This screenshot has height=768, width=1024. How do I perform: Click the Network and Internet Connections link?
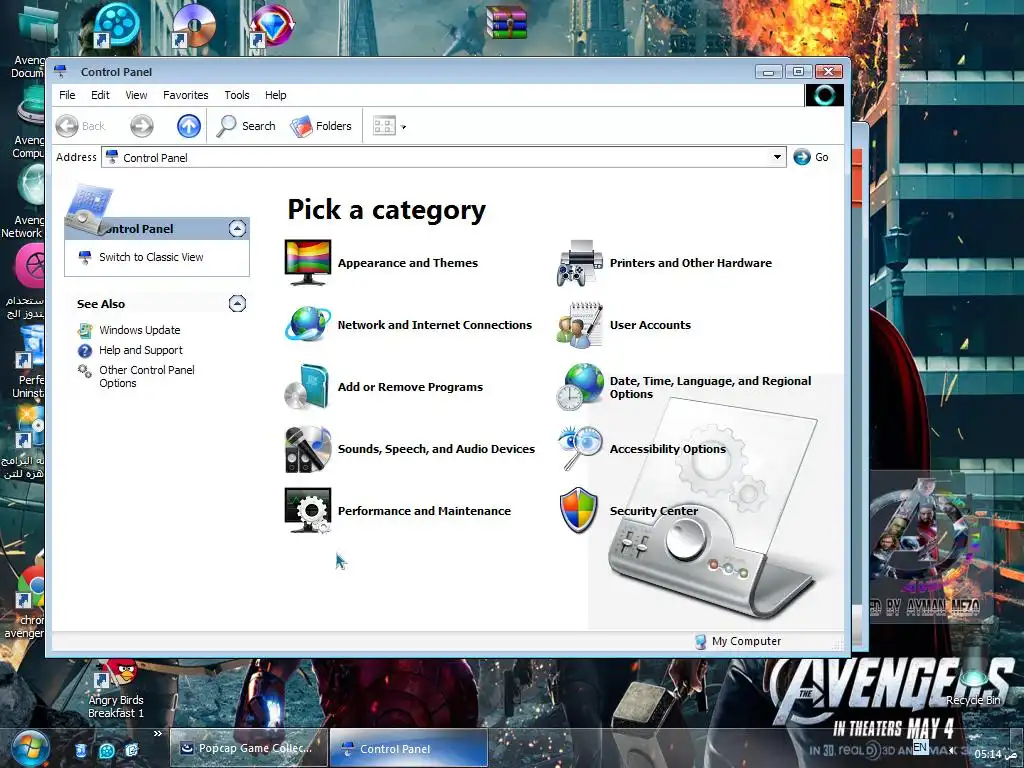click(x=434, y=325)
